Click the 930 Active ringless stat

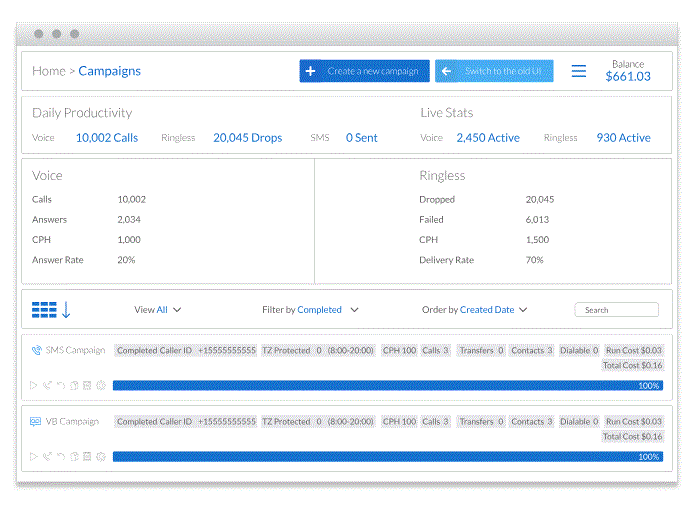click(623, 138)
